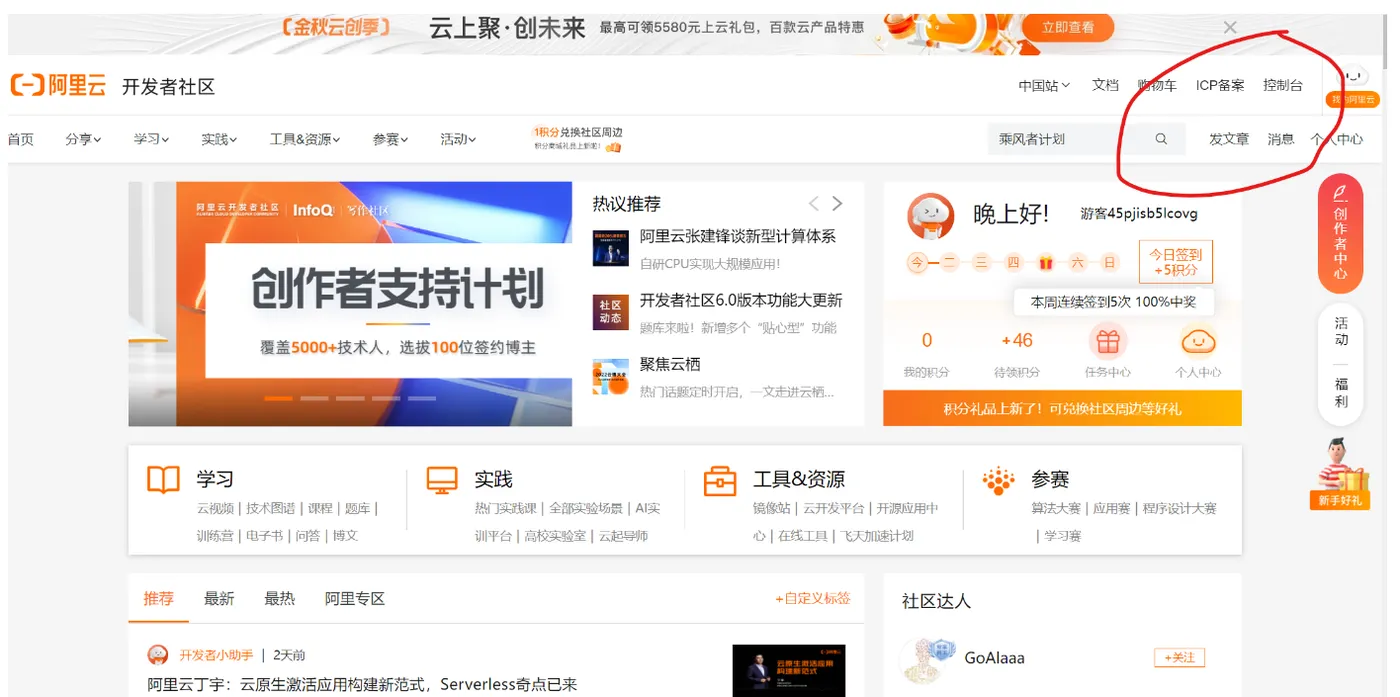
Task: Click the 积分礼品上新了 orange banner
Action: pyautogui.click(x=1062, y=408)
